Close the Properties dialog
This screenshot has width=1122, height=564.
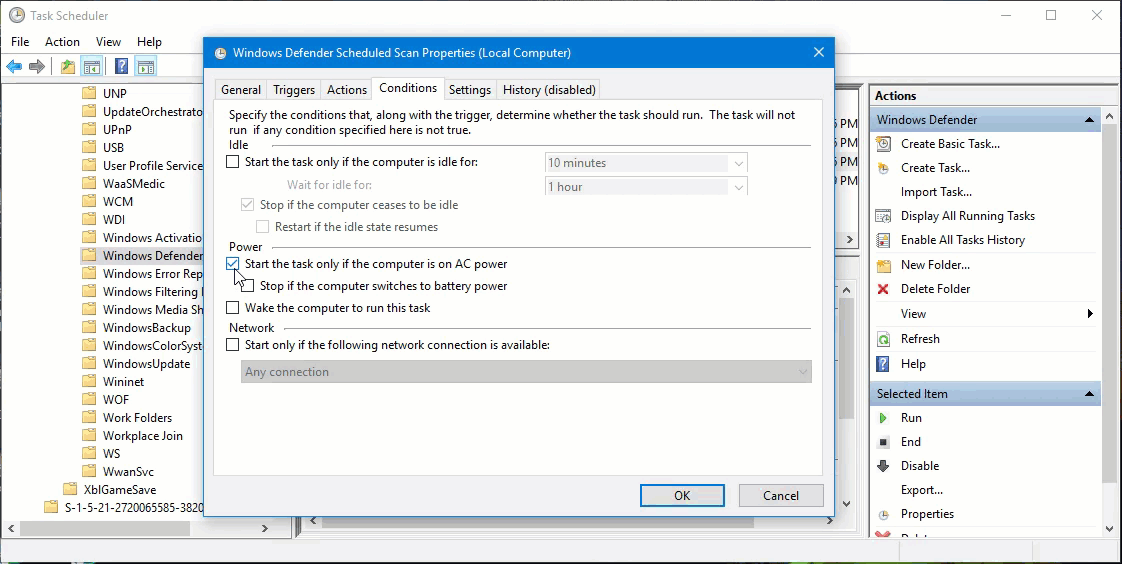819,52
